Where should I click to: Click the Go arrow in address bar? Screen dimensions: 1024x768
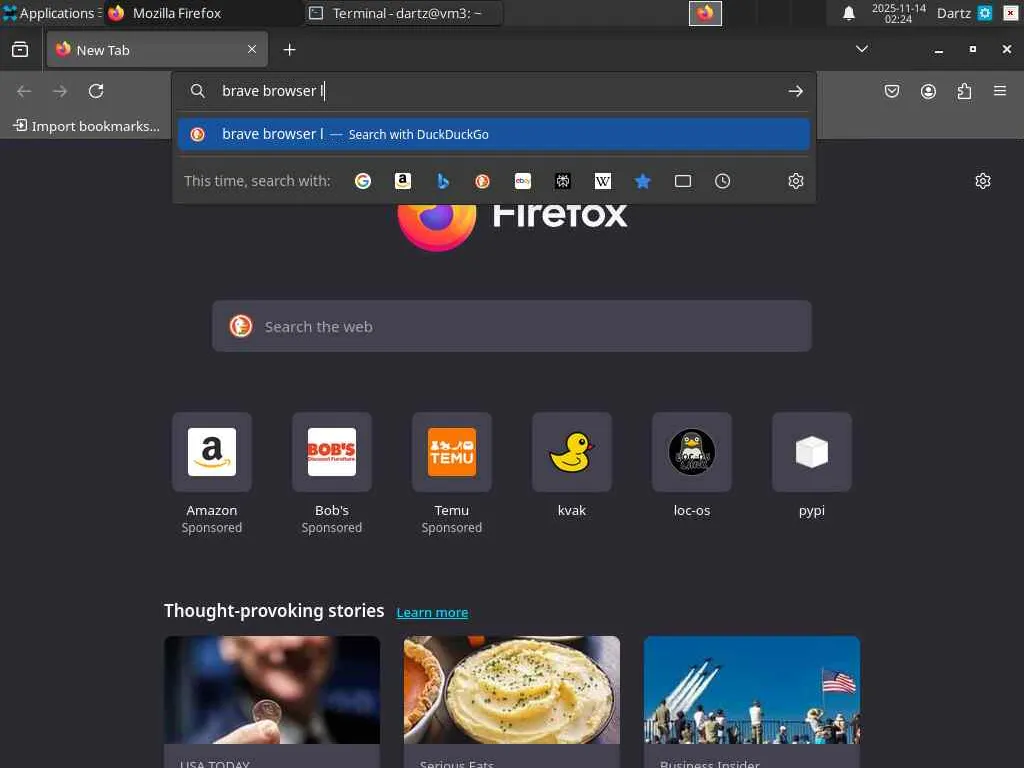click(x=795, y=91)
